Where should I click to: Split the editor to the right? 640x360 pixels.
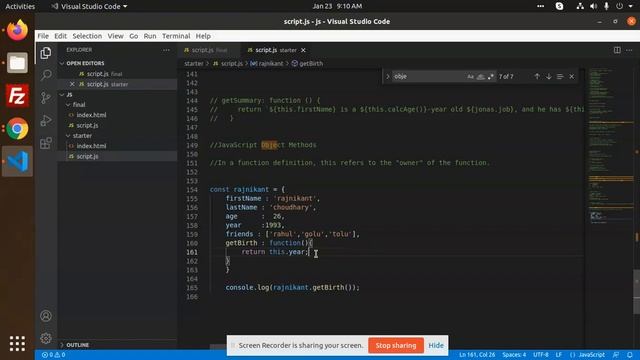[x=617, y=50]
